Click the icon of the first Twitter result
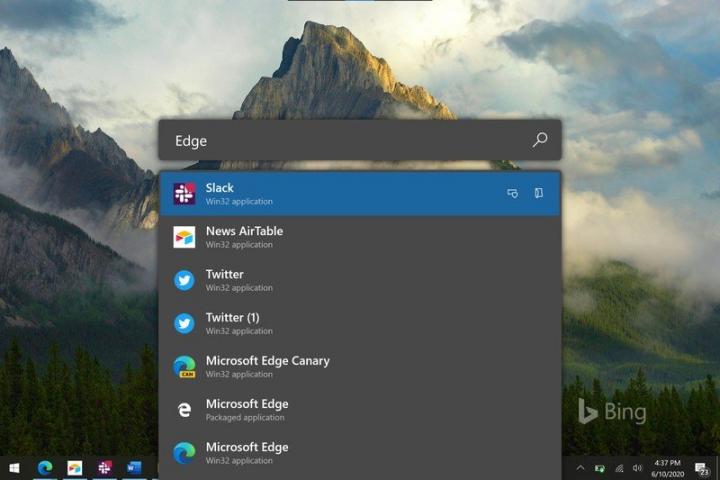The image size is (720, 480). pos(184,280)
